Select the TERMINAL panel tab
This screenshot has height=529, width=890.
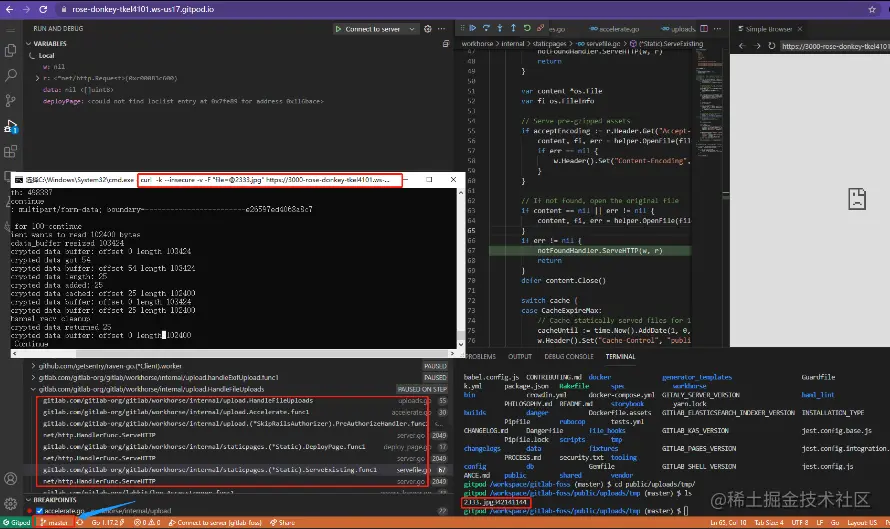(620, 356)
